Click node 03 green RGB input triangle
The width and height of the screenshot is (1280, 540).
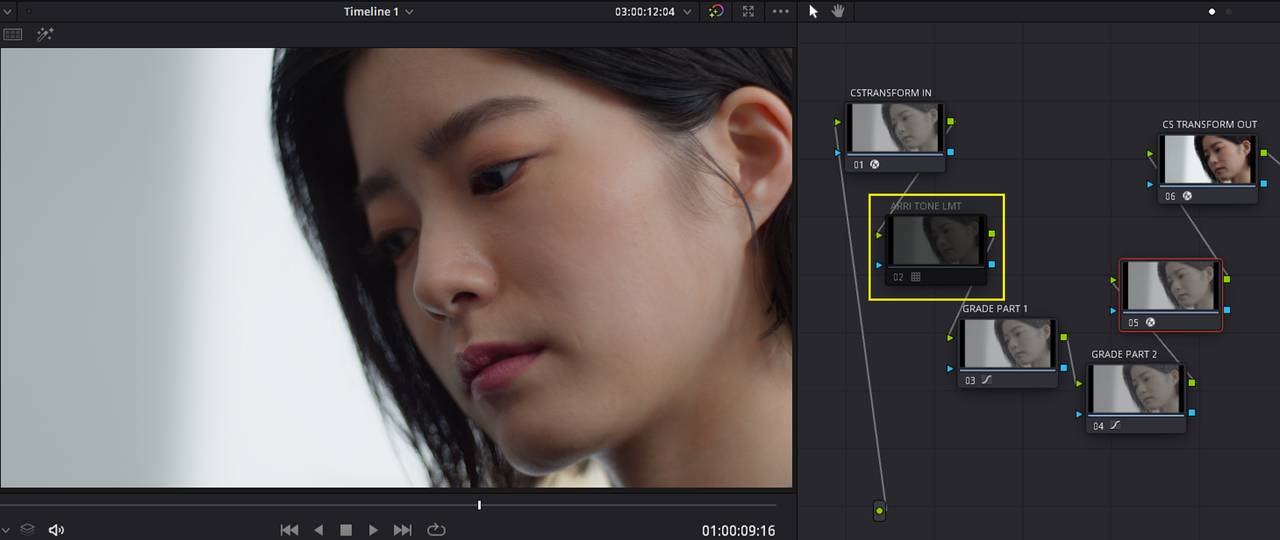pyautogui.click(x=951, y=338)
